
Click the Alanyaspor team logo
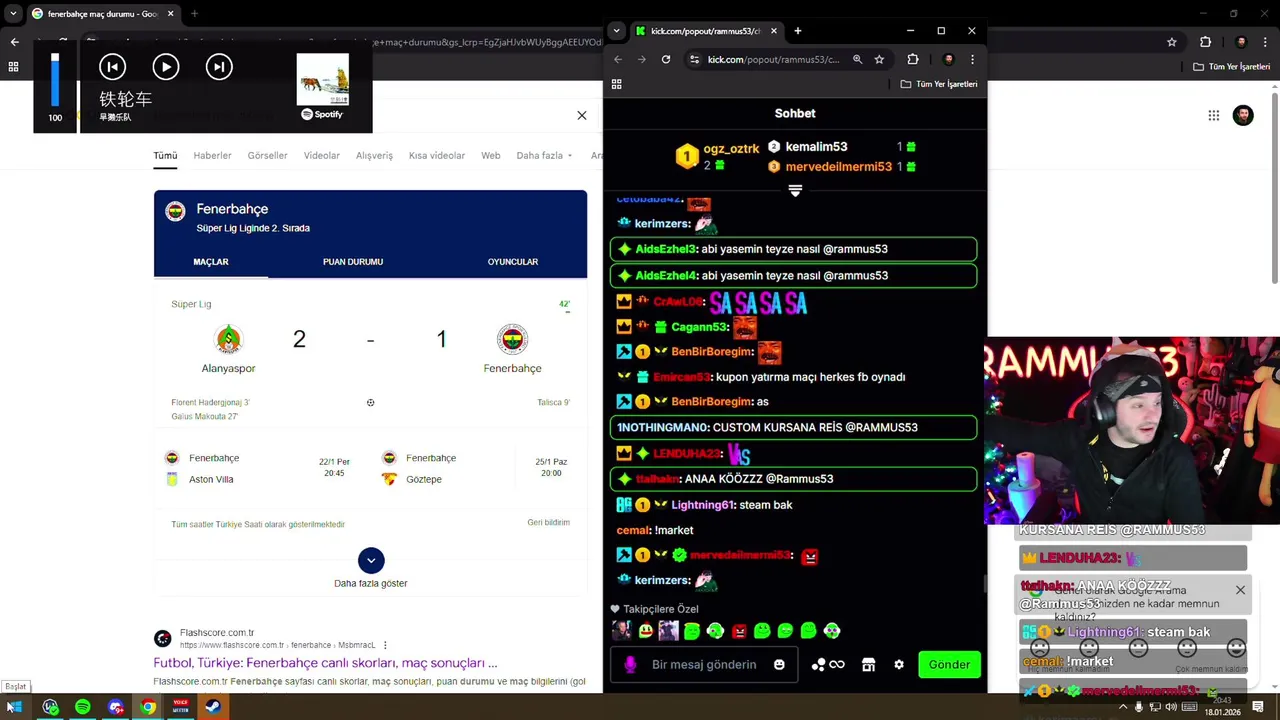[x=229, y=340]
